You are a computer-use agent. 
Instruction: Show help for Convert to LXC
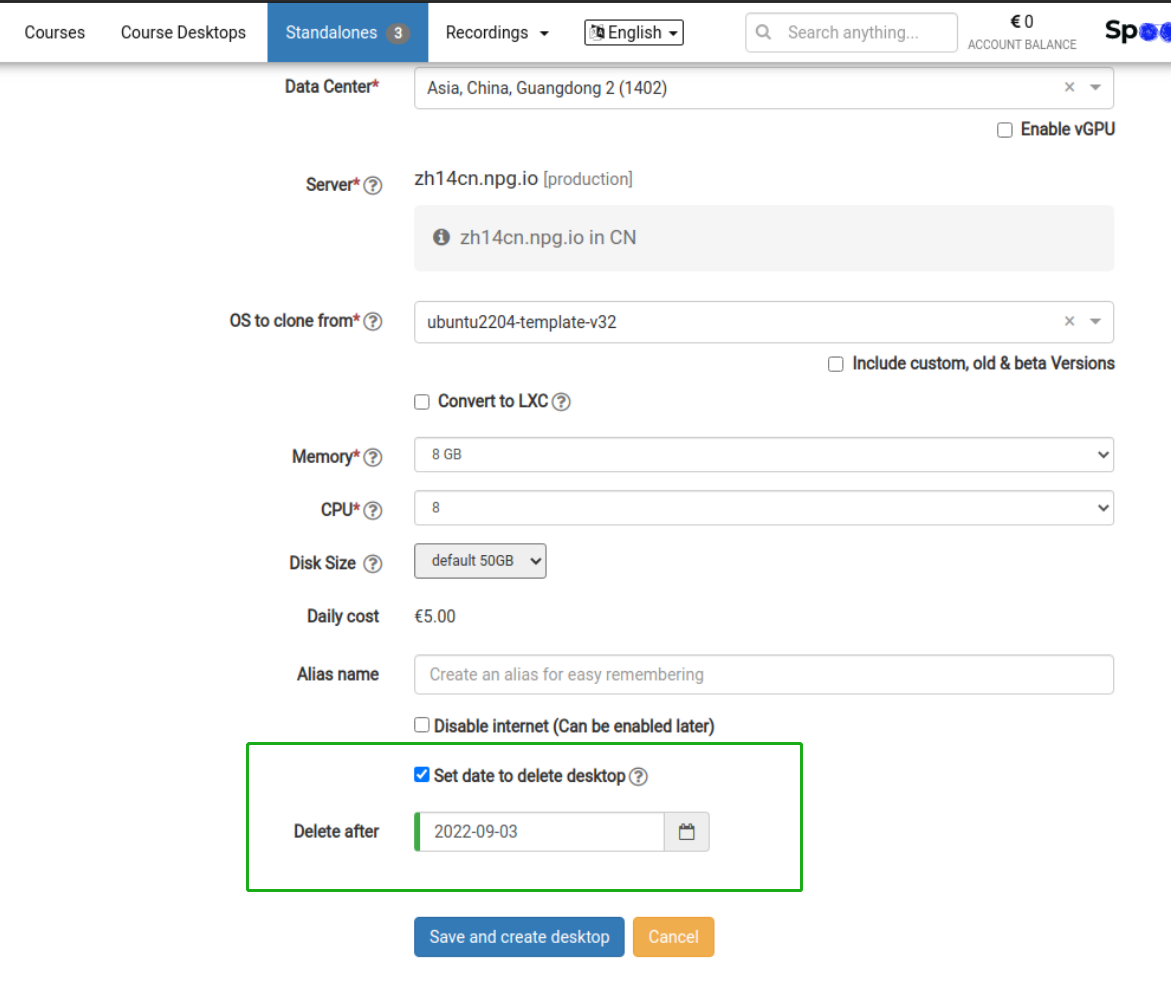point(561,402)
